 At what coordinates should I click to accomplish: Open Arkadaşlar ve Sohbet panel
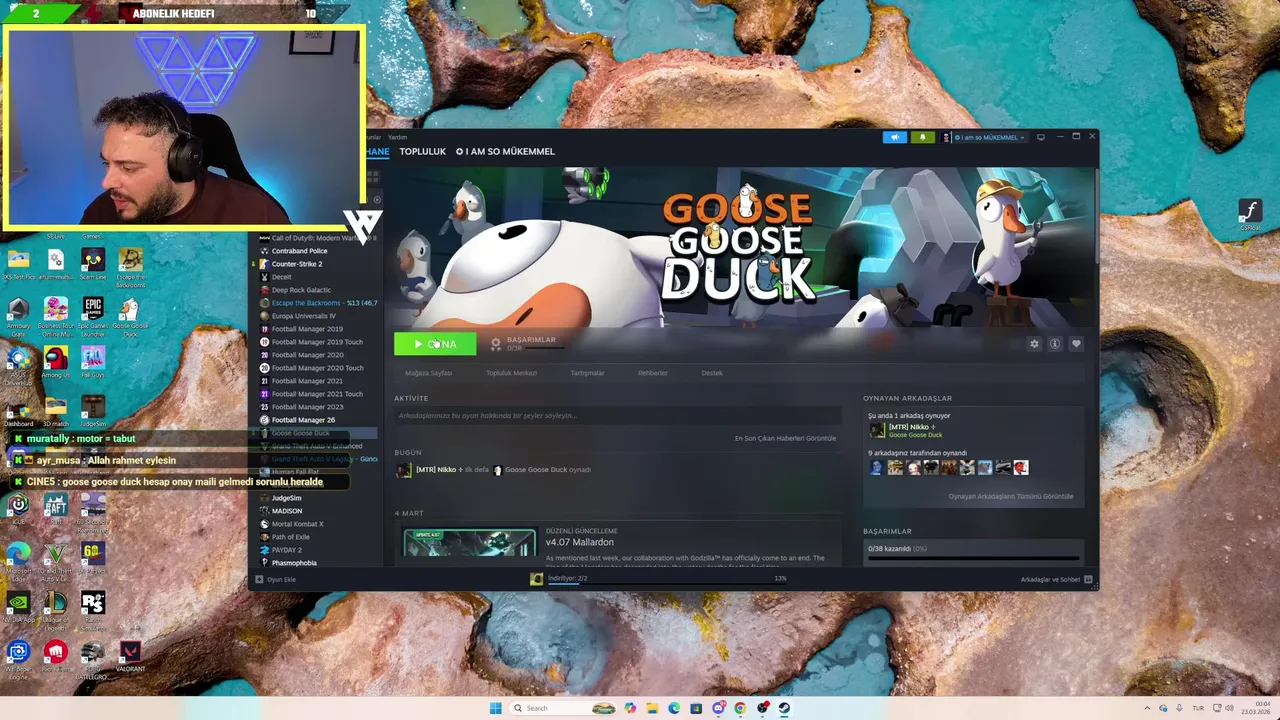click(1056, 579)
